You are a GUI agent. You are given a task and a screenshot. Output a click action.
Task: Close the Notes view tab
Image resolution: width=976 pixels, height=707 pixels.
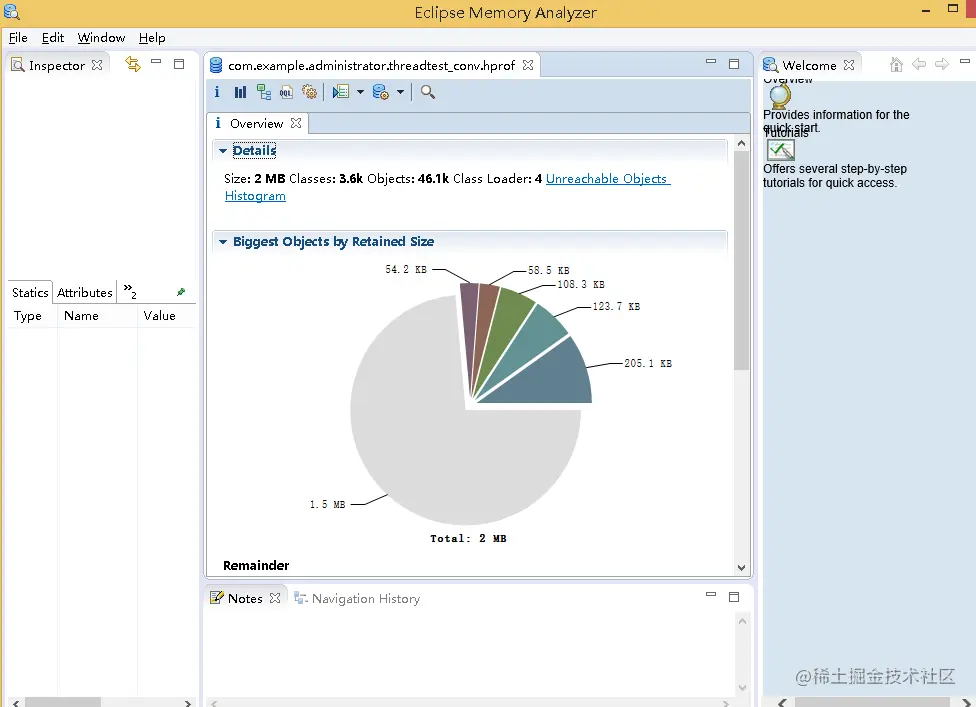click(x=275, y=597)
